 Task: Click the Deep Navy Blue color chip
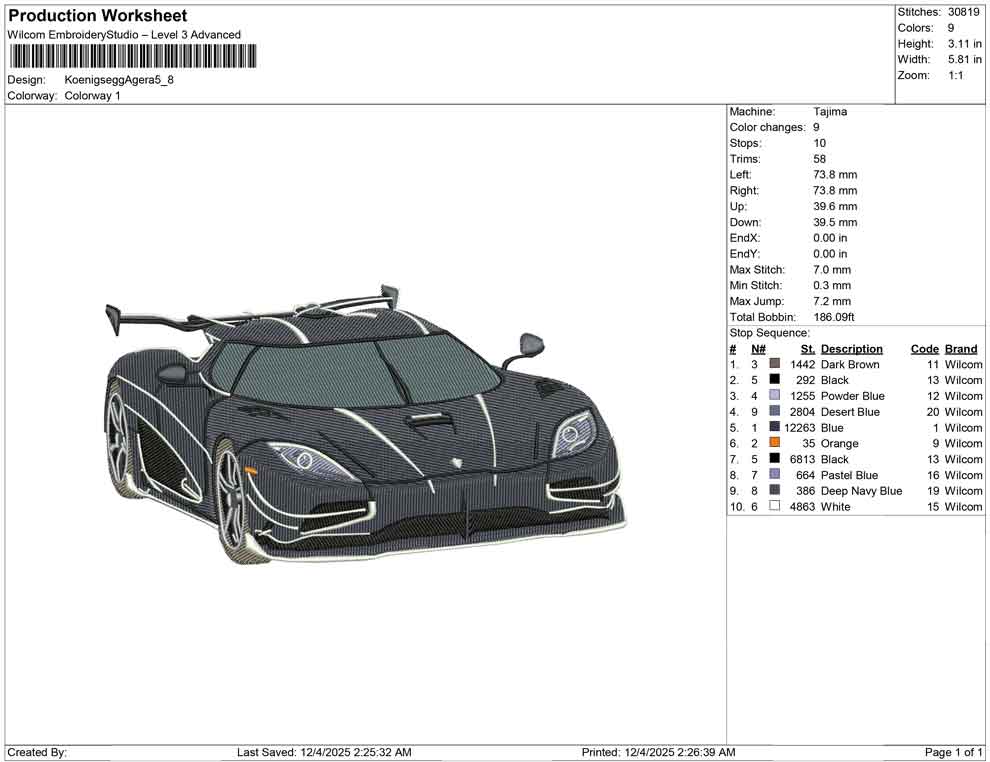(773, 490)
